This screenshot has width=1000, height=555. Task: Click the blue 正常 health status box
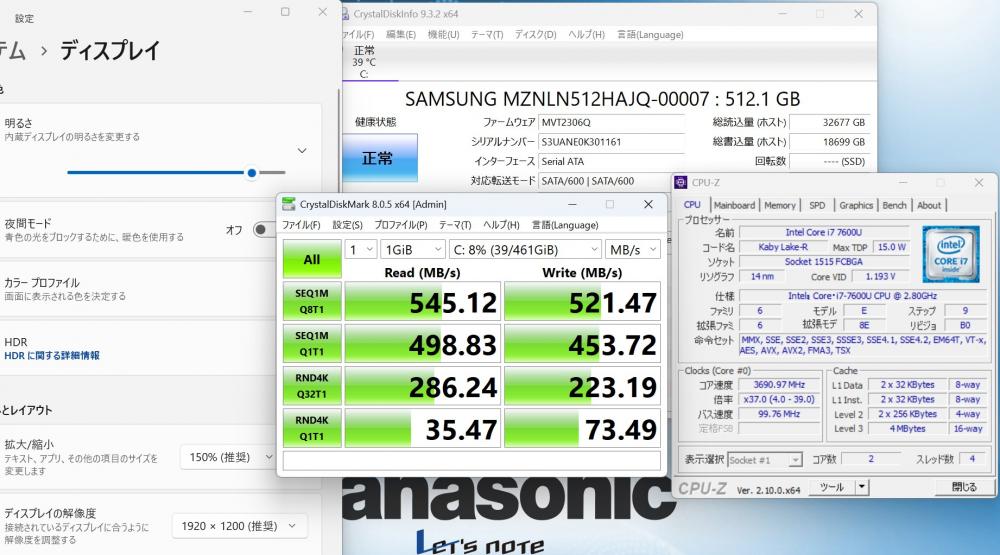coord(379,158)
